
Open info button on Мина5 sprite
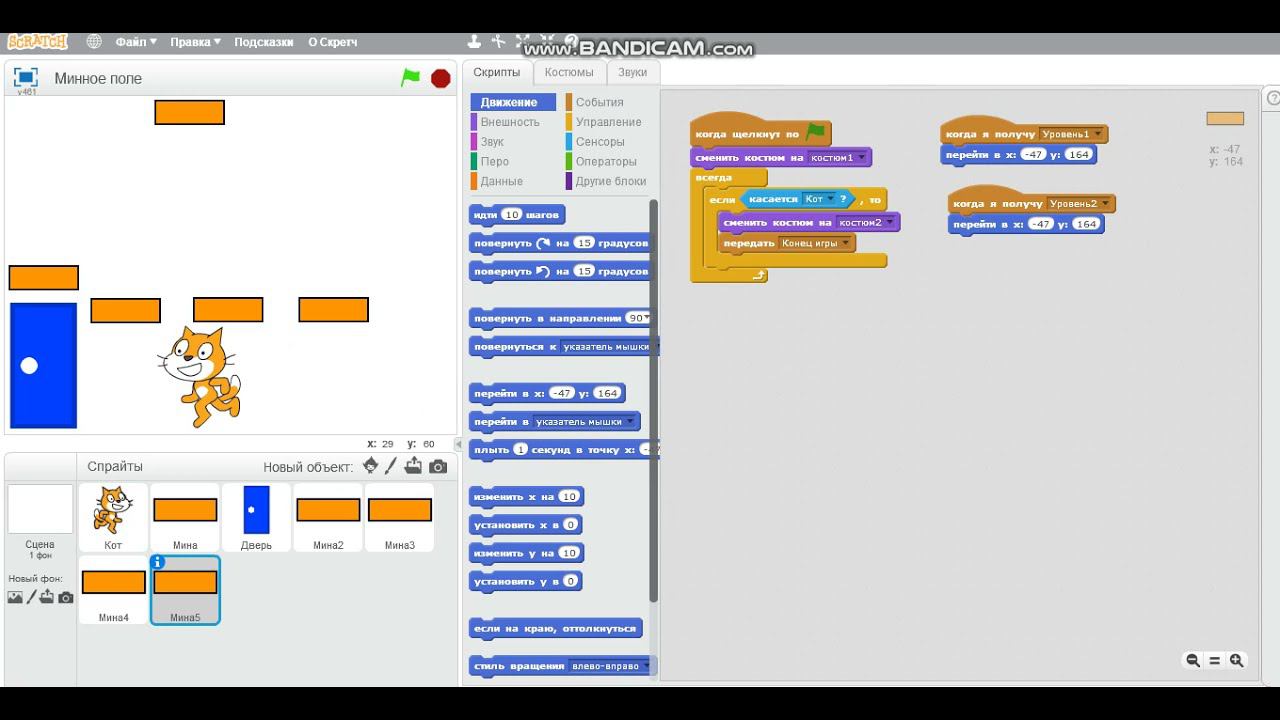coord(158,563)
